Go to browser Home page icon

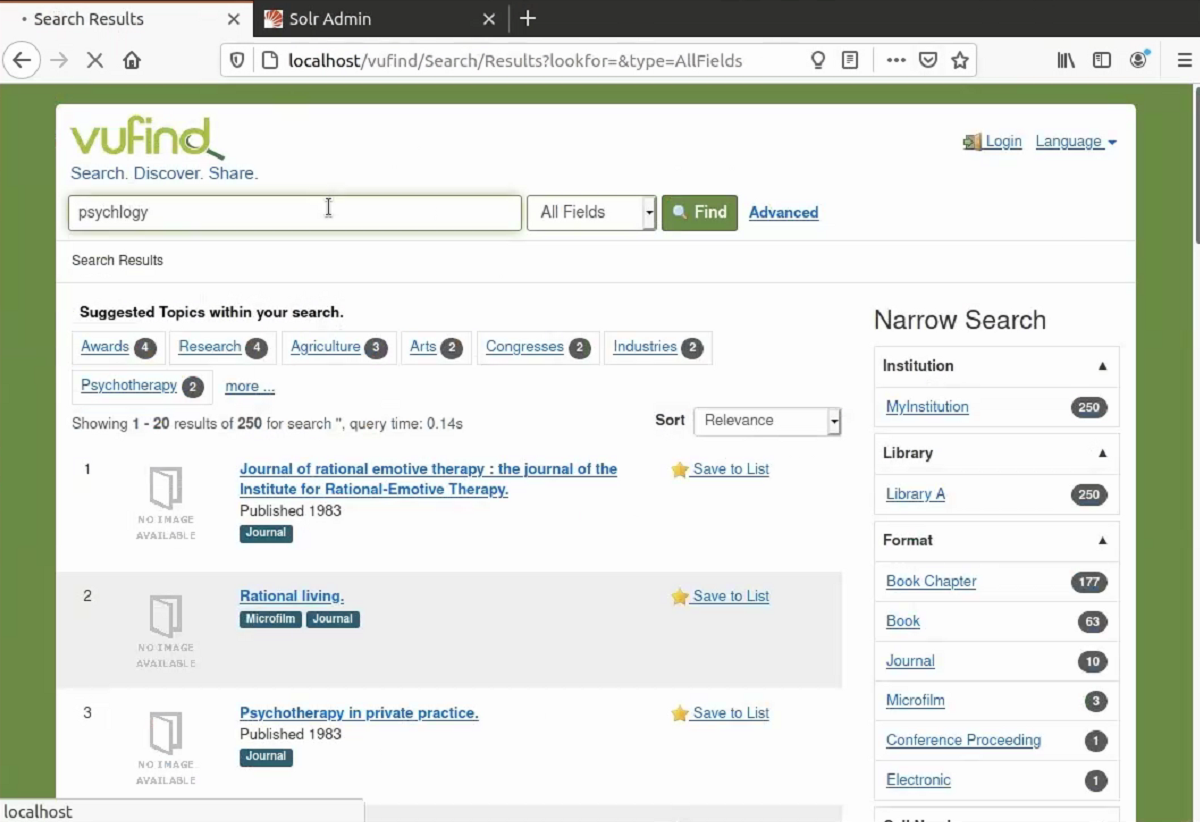(x=132, y=61)
